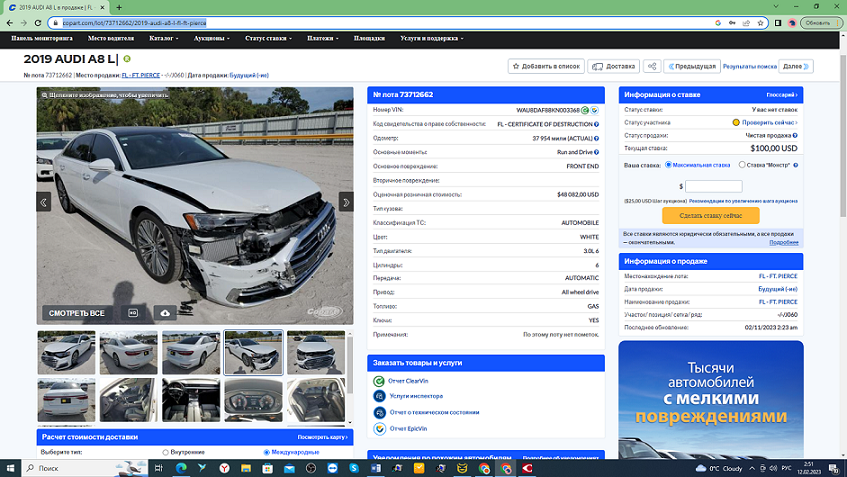
Task: Open Microsoft Edge from taskbar
Action: coord(181,468)
